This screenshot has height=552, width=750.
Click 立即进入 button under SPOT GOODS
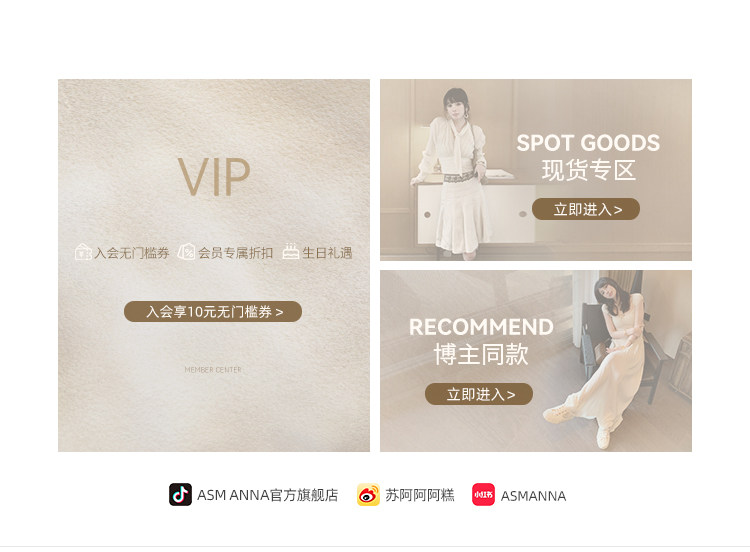(586, 210)
